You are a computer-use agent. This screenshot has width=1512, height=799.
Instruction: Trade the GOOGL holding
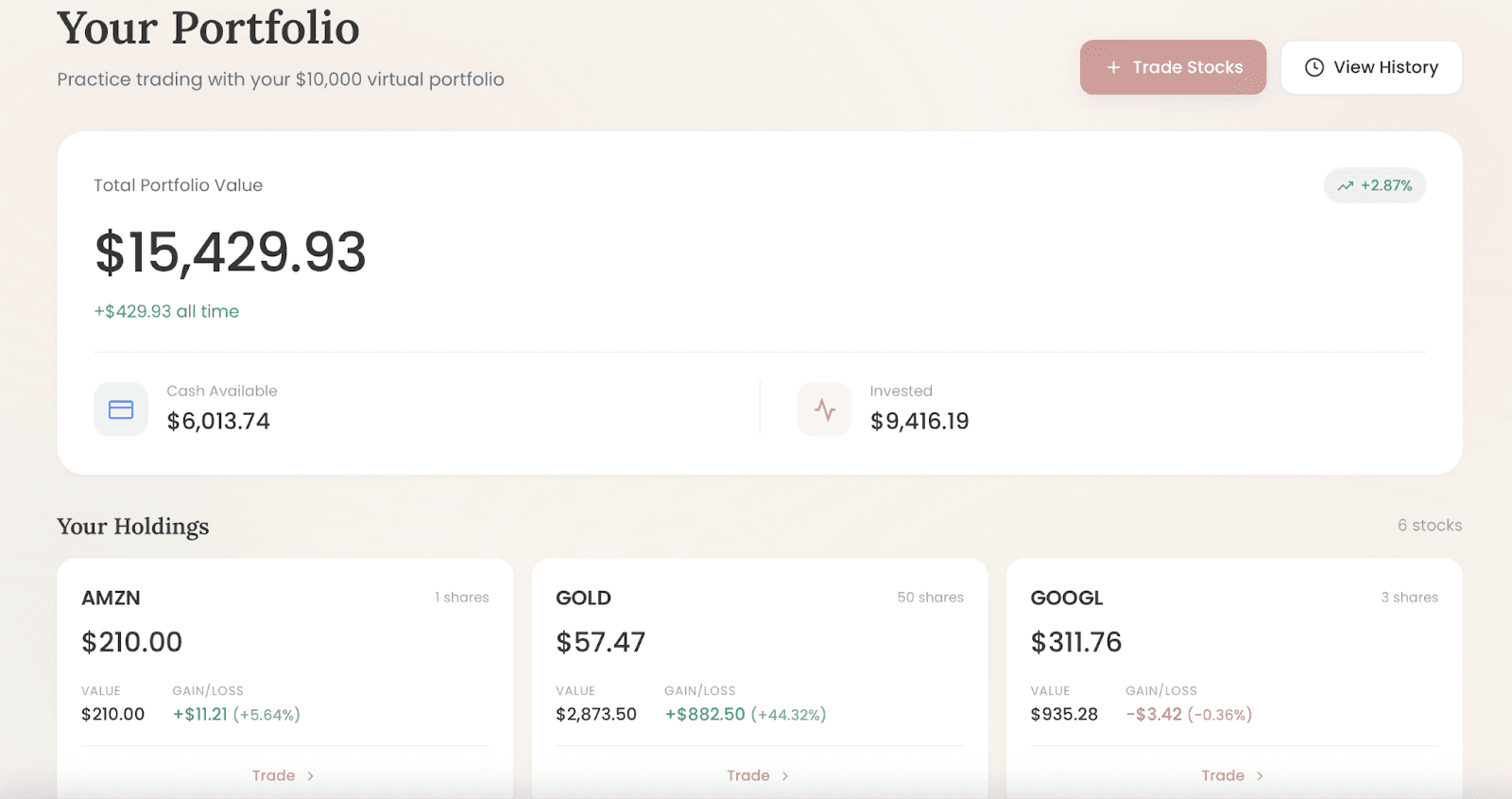1223,775
